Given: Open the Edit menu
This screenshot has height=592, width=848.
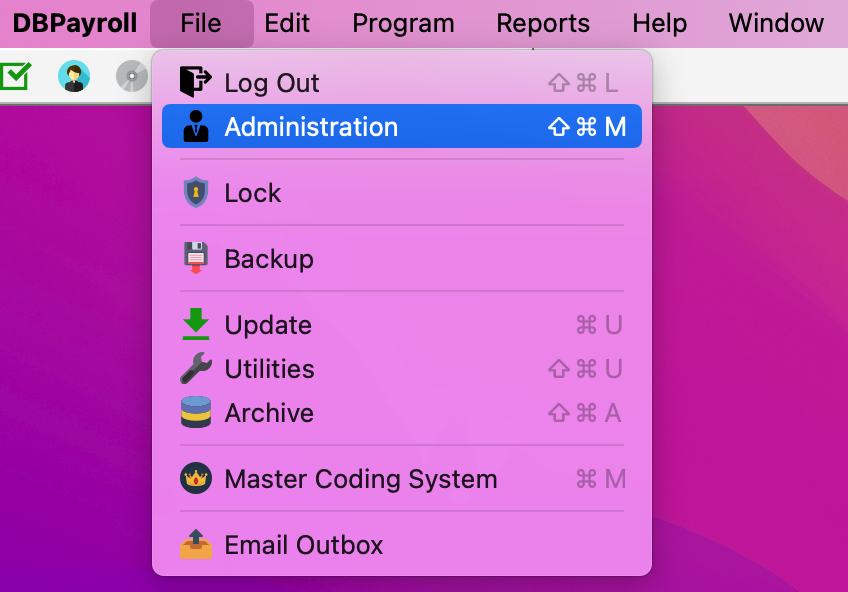Looking at the screenshot, I should (287, 23).
